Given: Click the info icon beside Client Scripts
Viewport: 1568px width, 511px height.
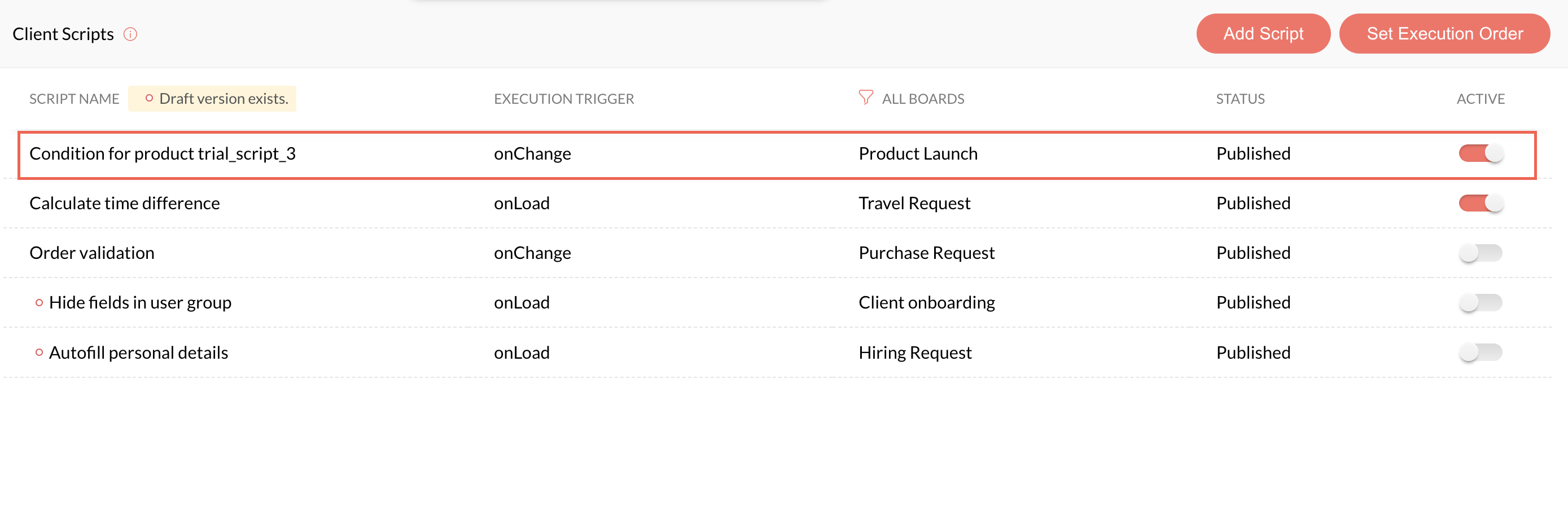Looking at the screenshot, I should point(130,34).
